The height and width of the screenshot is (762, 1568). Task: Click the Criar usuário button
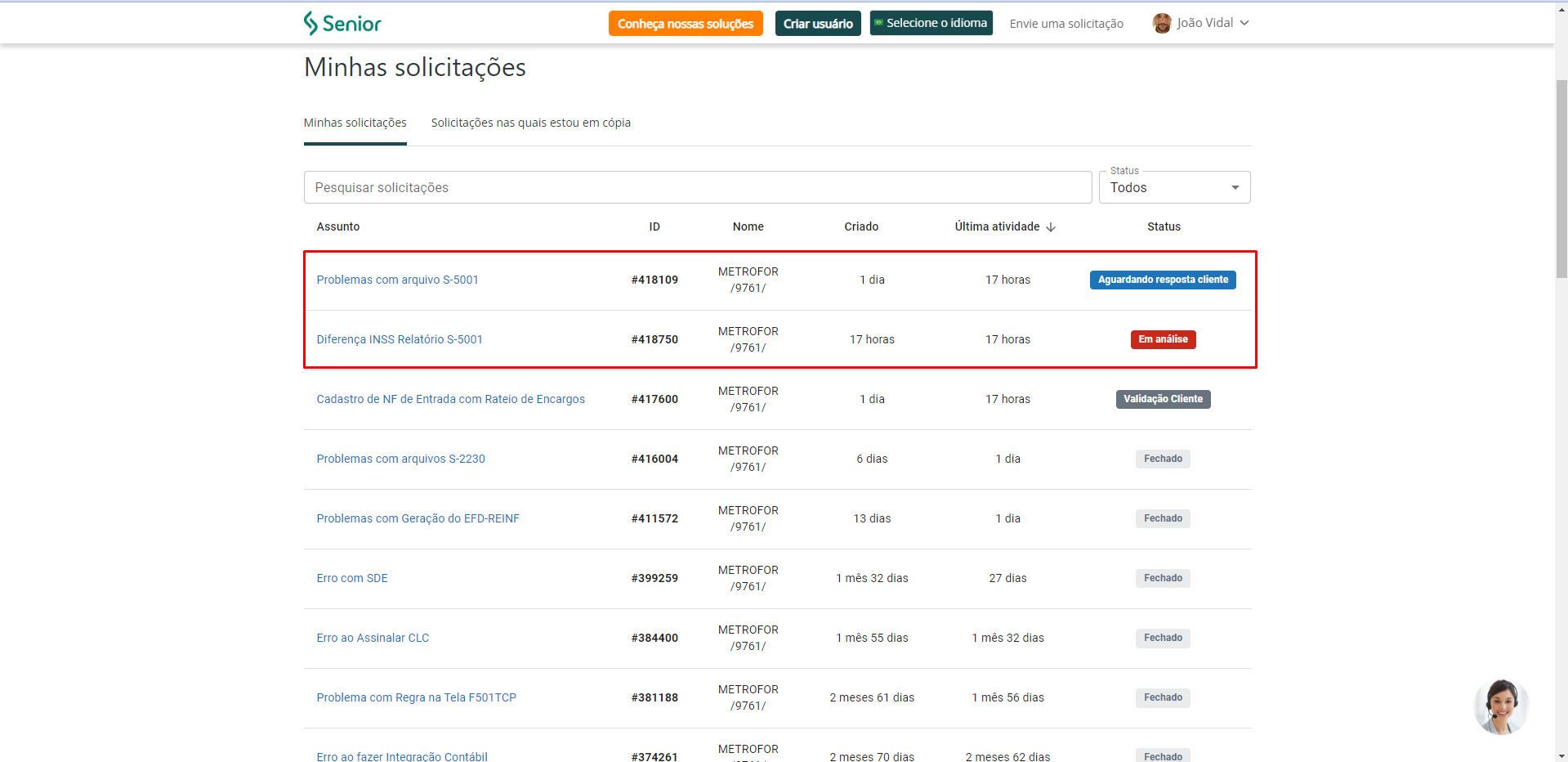(x=818, y=24)
